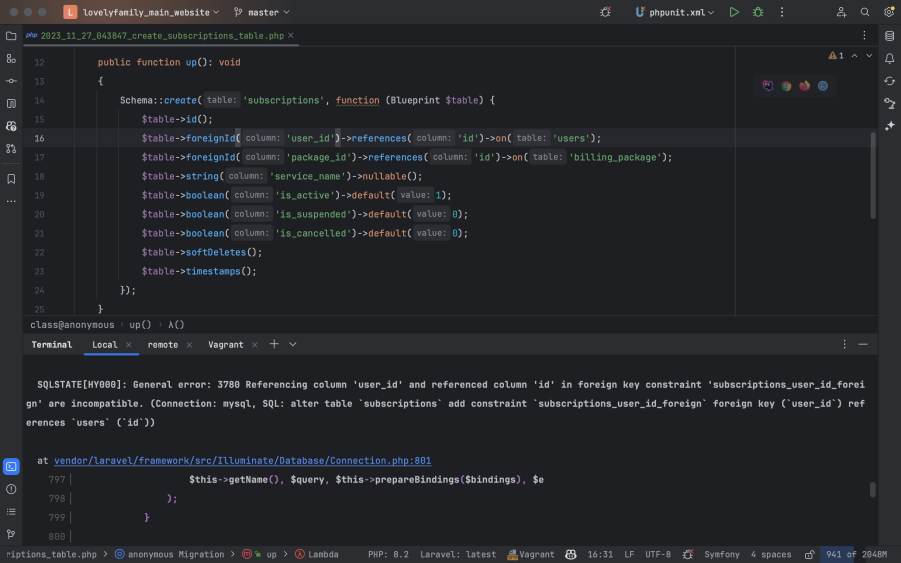Click class@anonymous breadcrumb
901x563 pixels.
pyautogui.click(x=72, y=325)
